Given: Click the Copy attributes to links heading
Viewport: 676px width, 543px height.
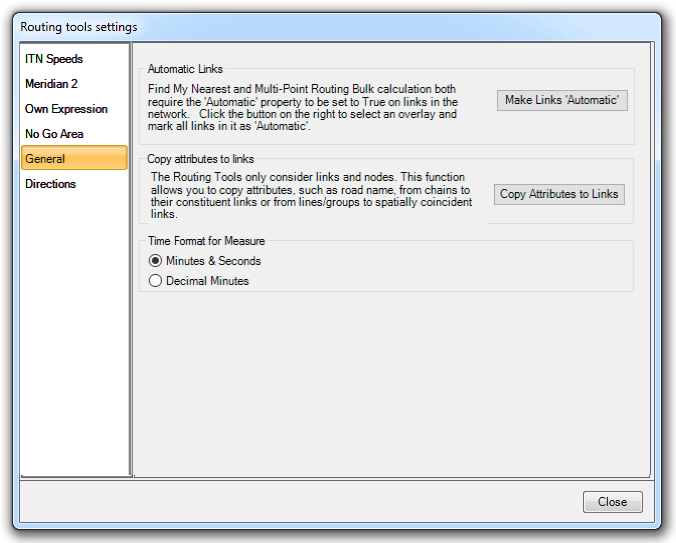Looking at the screenshot, I should (x=200, y=159).
